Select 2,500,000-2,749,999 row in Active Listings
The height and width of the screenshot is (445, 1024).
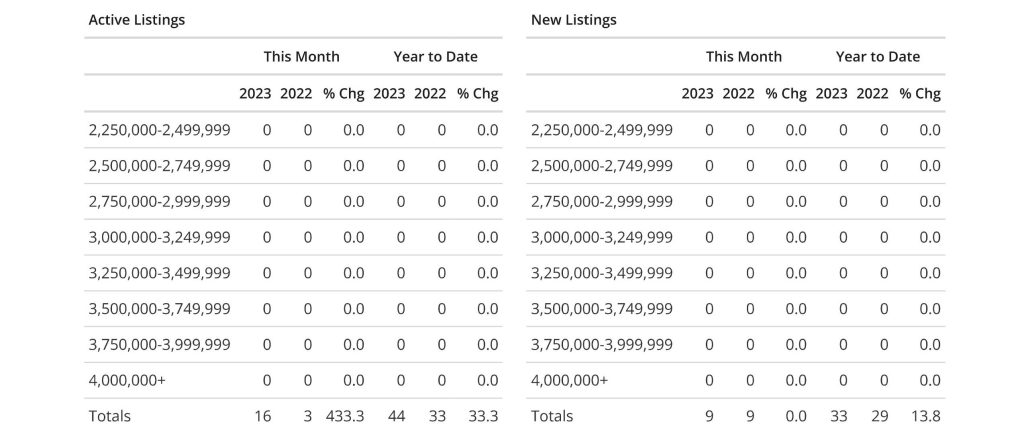[160, 166]
